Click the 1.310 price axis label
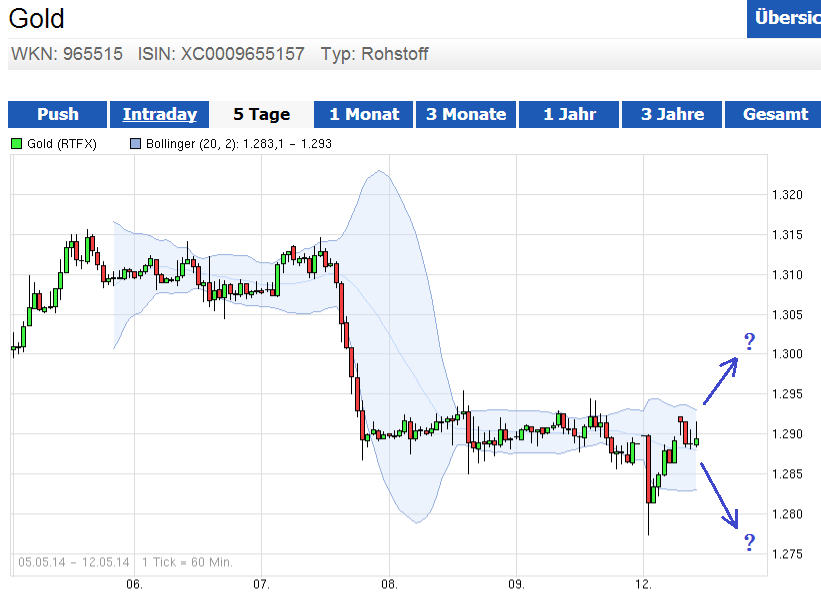 pos(787,274)
